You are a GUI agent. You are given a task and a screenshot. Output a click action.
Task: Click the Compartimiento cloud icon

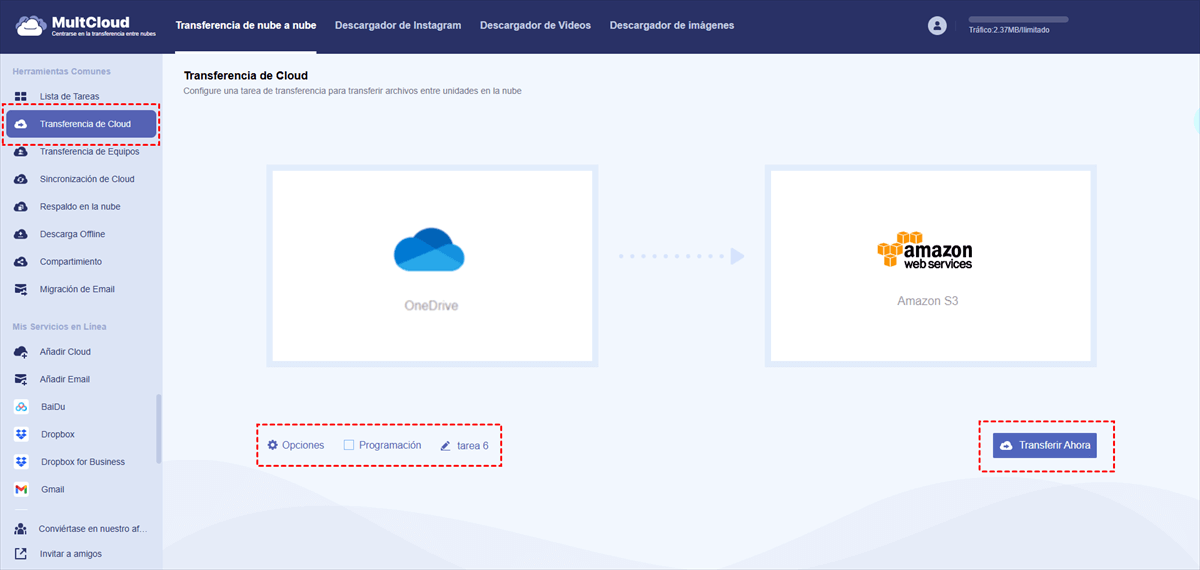[x=20, y=262]
